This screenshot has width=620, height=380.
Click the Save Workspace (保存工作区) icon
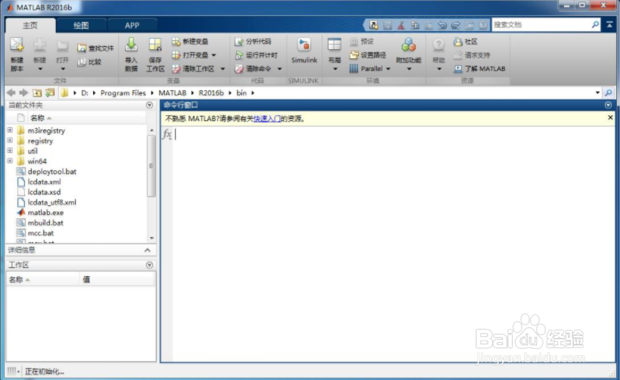tap(155, 45)
